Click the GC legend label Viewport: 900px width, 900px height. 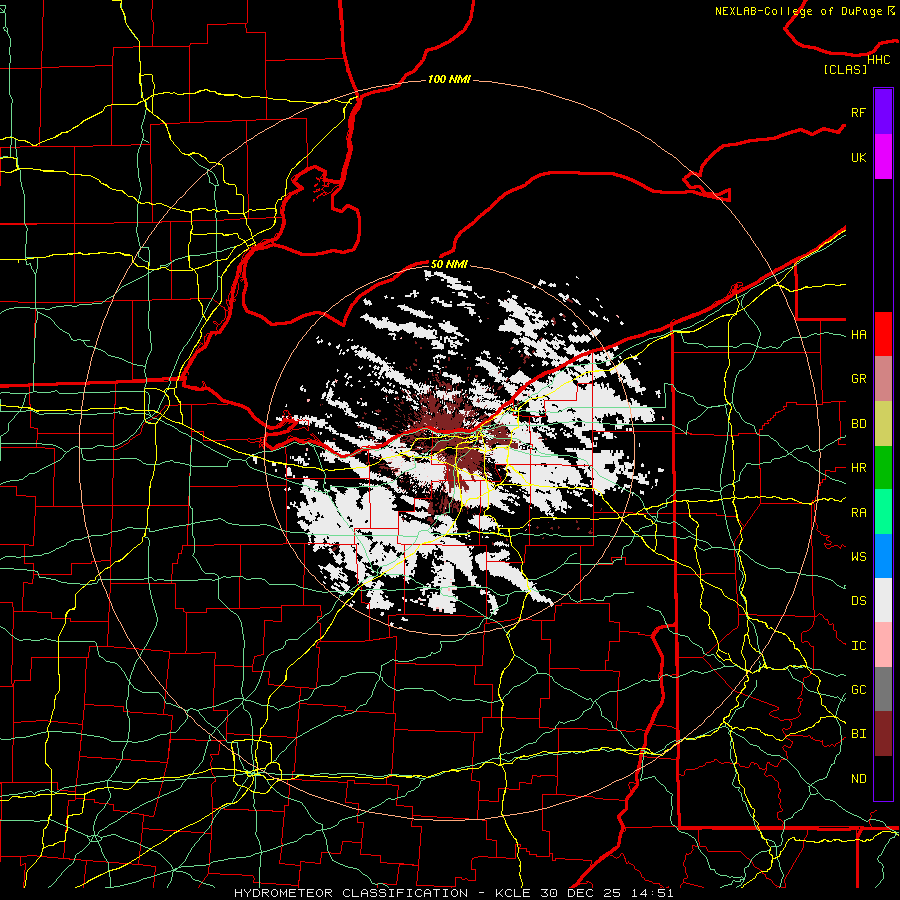859,690
